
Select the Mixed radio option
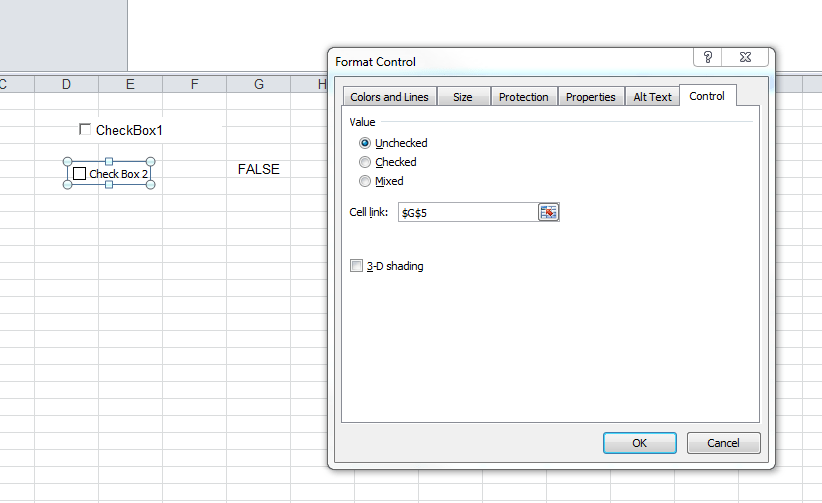[365, 181]
